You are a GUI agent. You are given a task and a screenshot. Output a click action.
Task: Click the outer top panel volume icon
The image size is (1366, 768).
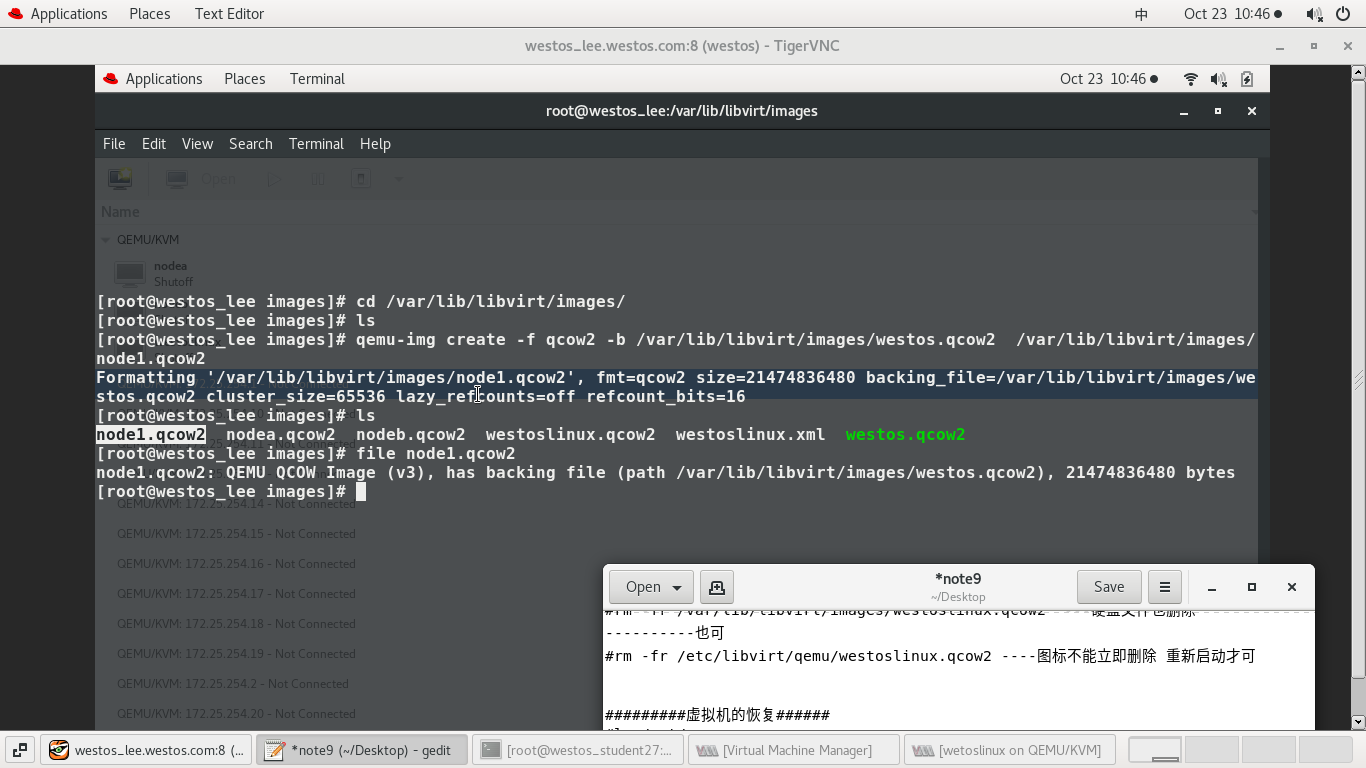click(x=1314, y=14)
